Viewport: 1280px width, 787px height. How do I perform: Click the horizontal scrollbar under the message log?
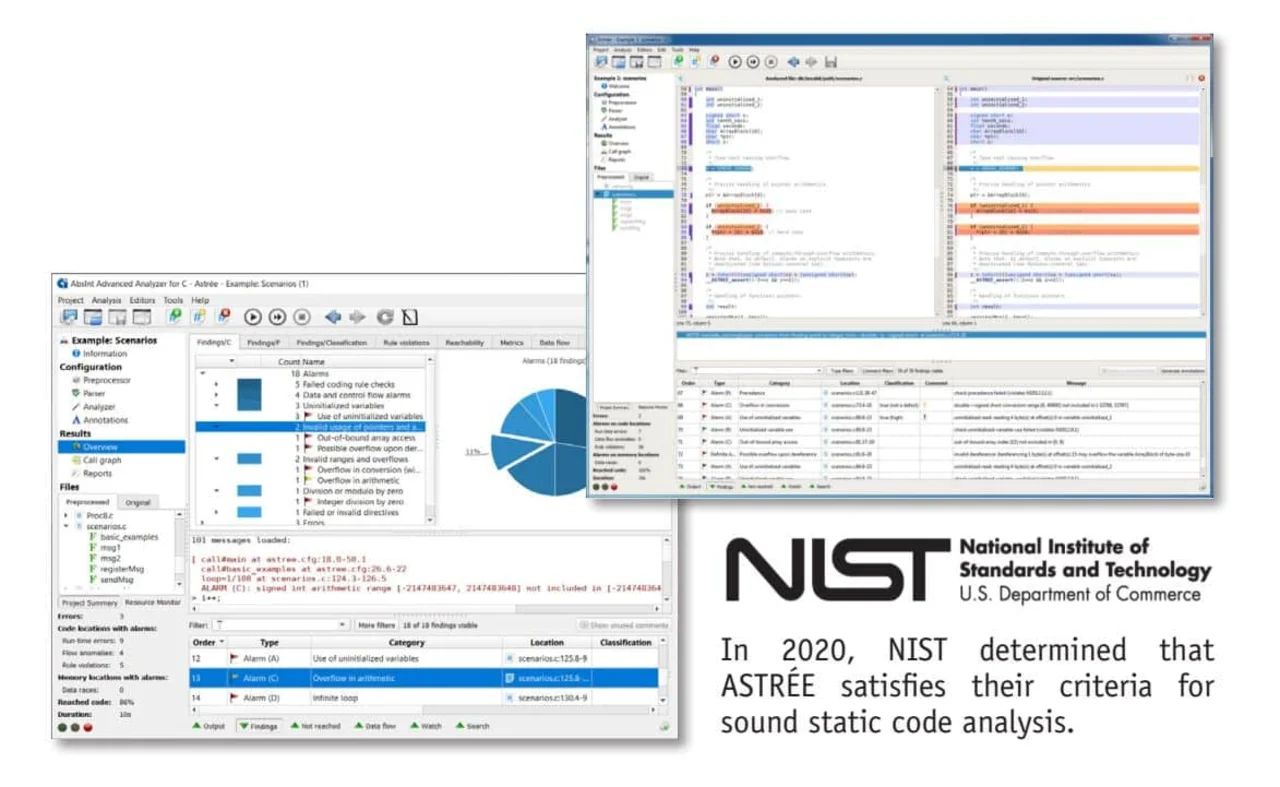pyautogui.click(x=427, y=607)
